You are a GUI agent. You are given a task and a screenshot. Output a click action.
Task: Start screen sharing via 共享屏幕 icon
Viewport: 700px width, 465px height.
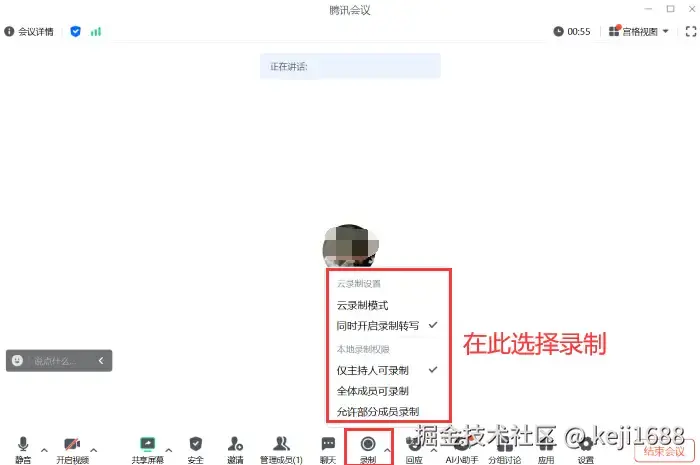147,444
